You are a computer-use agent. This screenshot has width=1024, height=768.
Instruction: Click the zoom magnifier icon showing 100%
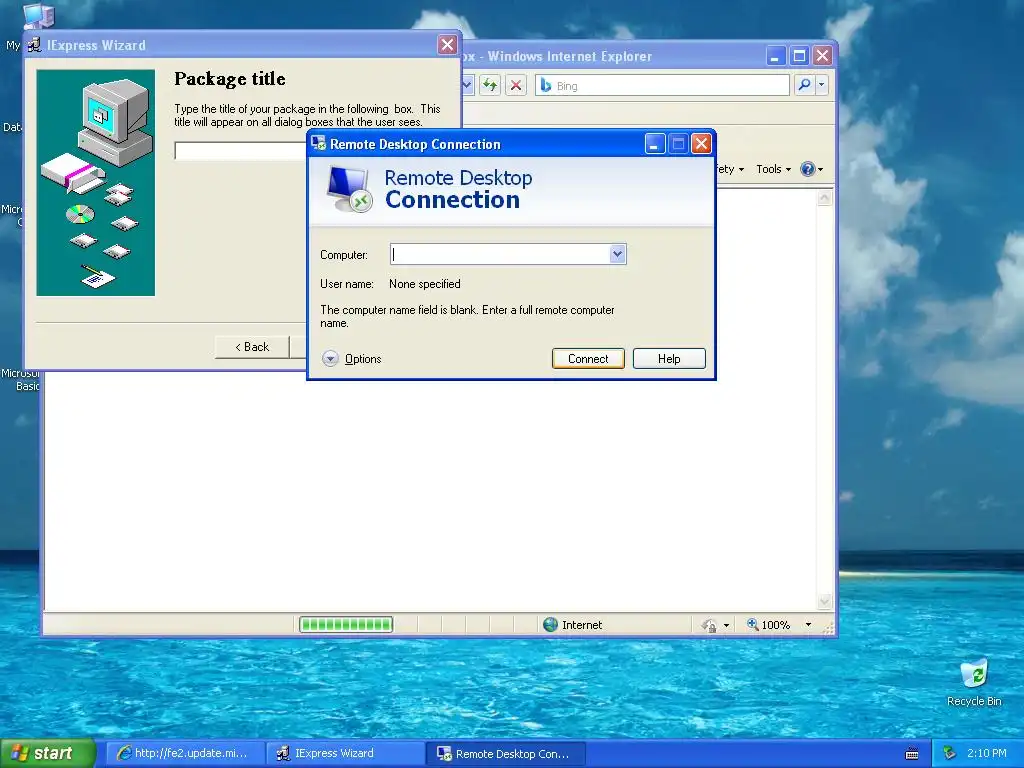(x=752, y=624)
